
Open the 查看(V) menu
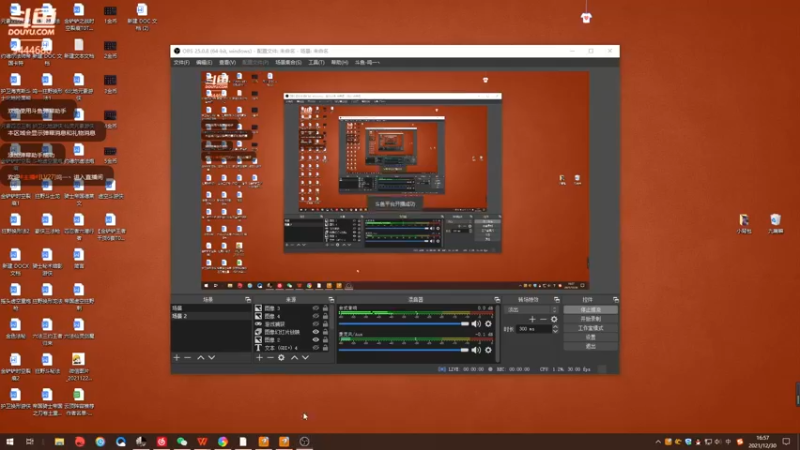[228, 62]
